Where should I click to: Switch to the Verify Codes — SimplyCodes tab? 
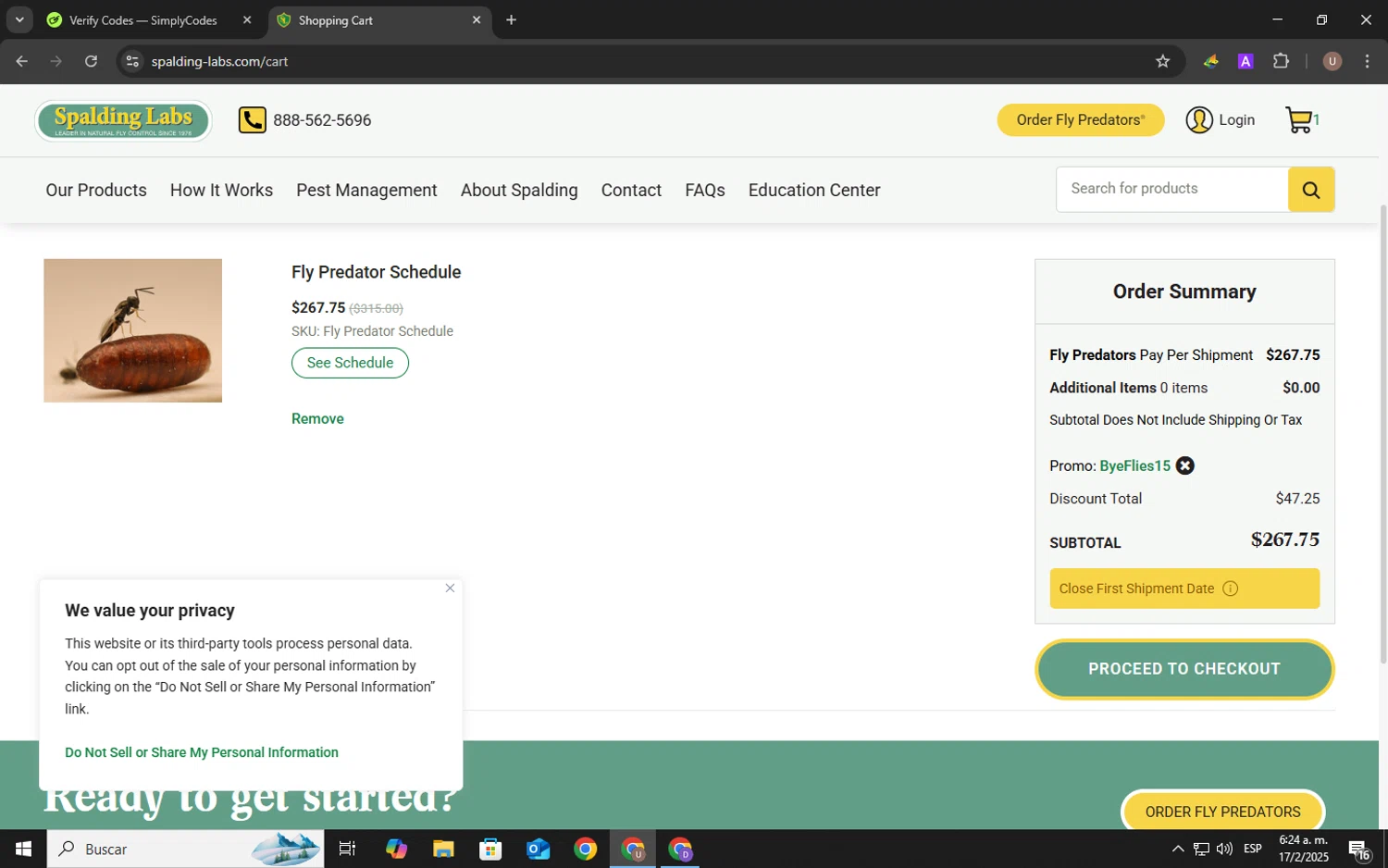pos(143,19)
